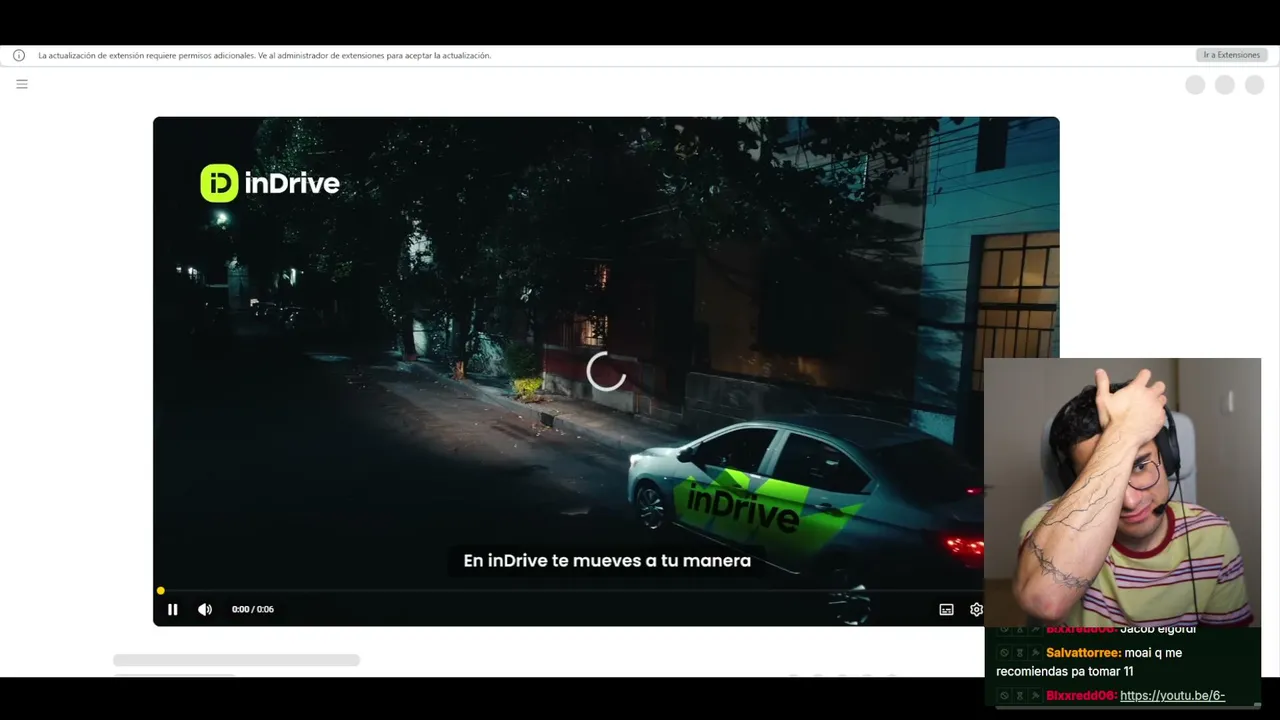Click username Salvattorree in chat
This screenshot has width=1280, height=720.
[x=1082, y=653]
